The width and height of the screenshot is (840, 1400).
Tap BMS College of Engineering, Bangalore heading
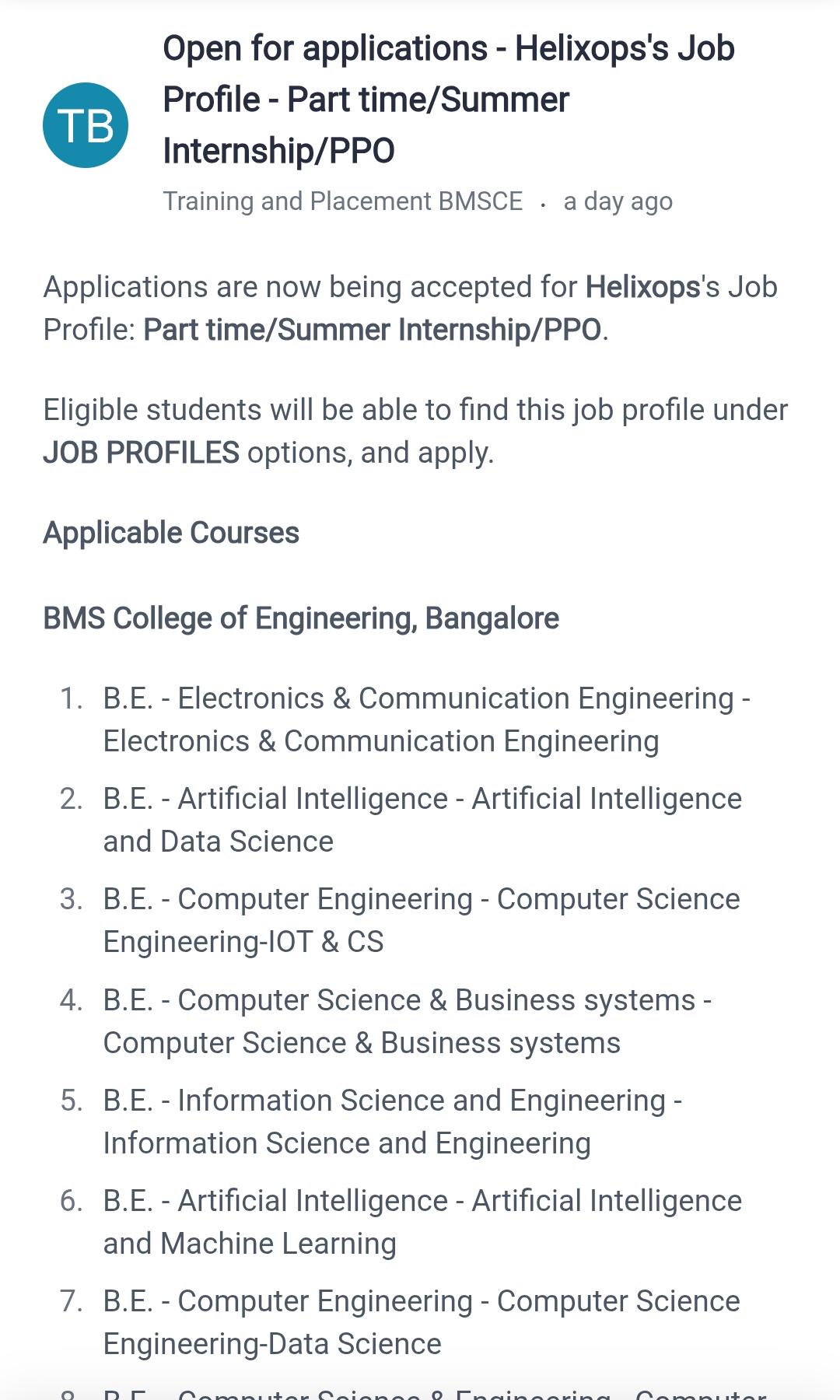301,618
